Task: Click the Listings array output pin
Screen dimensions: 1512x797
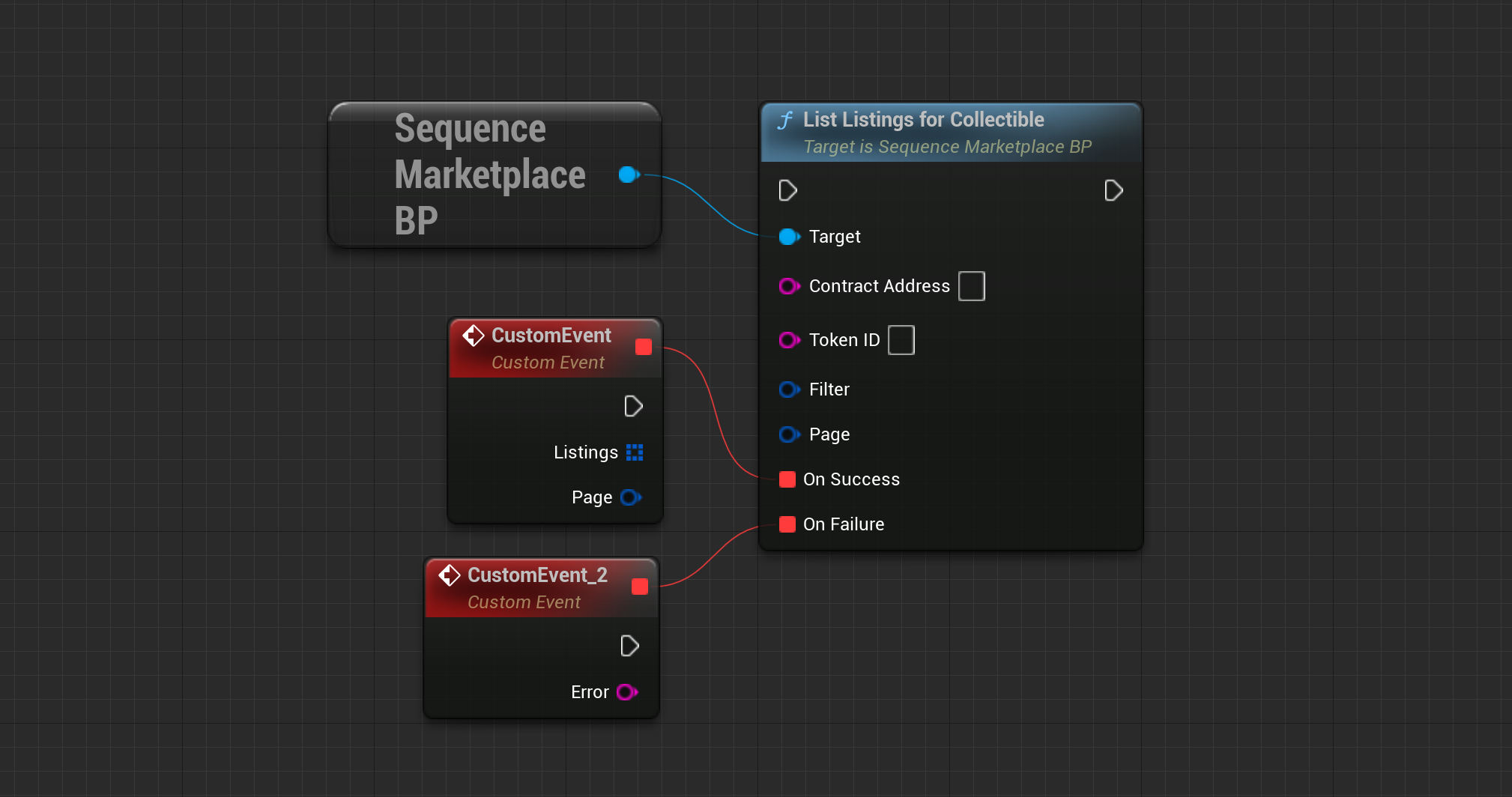Action: pos(635,452)
